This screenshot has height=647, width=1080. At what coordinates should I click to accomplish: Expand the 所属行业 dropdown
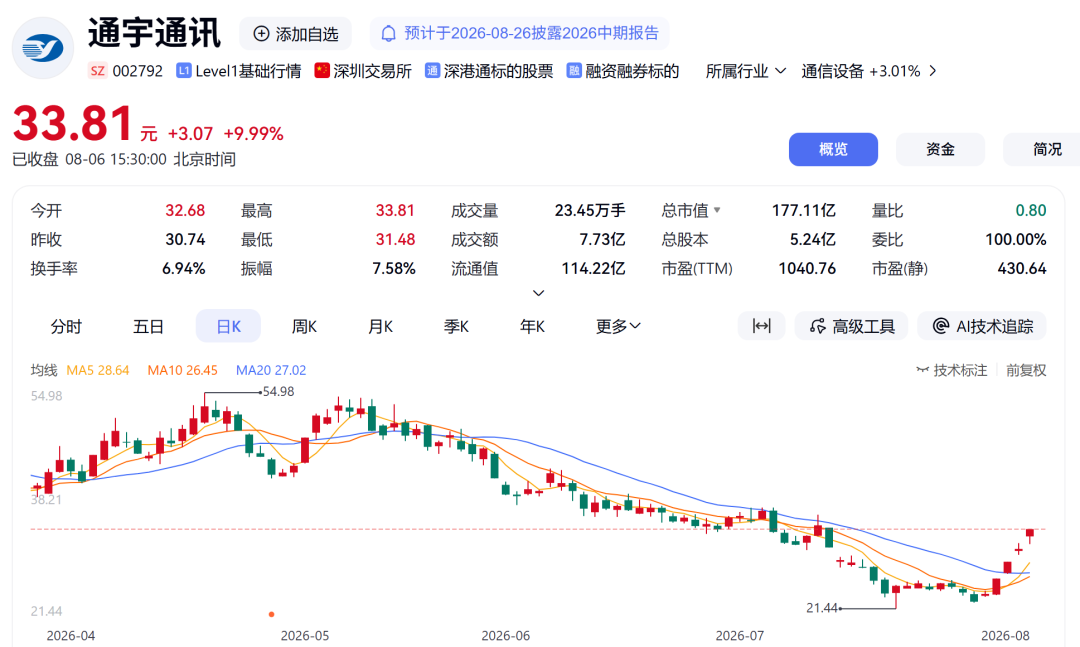pyautogui.click(x=745, y=71)
